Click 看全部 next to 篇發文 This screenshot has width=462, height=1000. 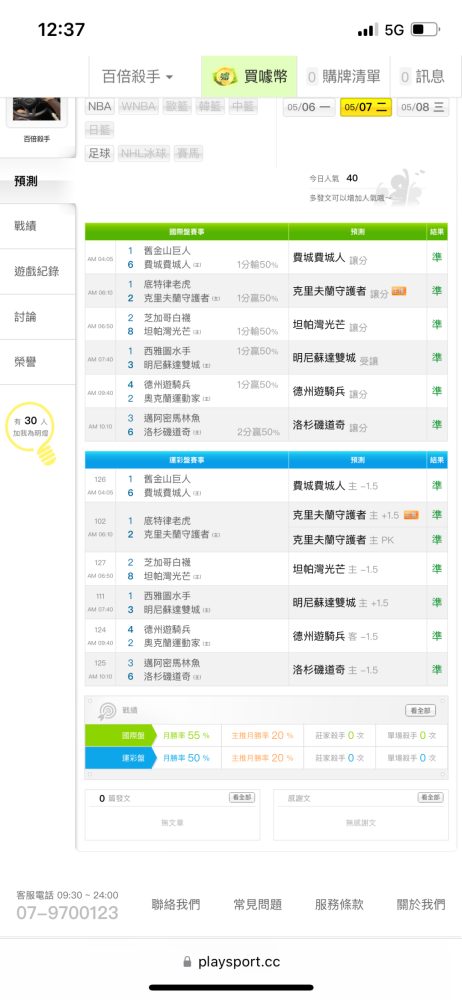click(242, 798)
